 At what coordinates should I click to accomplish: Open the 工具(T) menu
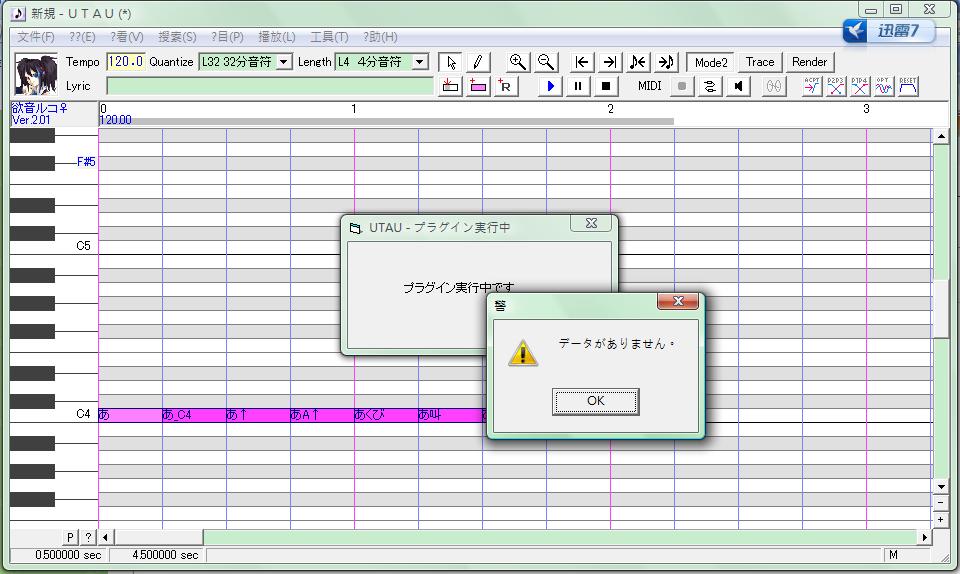(329, 37)
